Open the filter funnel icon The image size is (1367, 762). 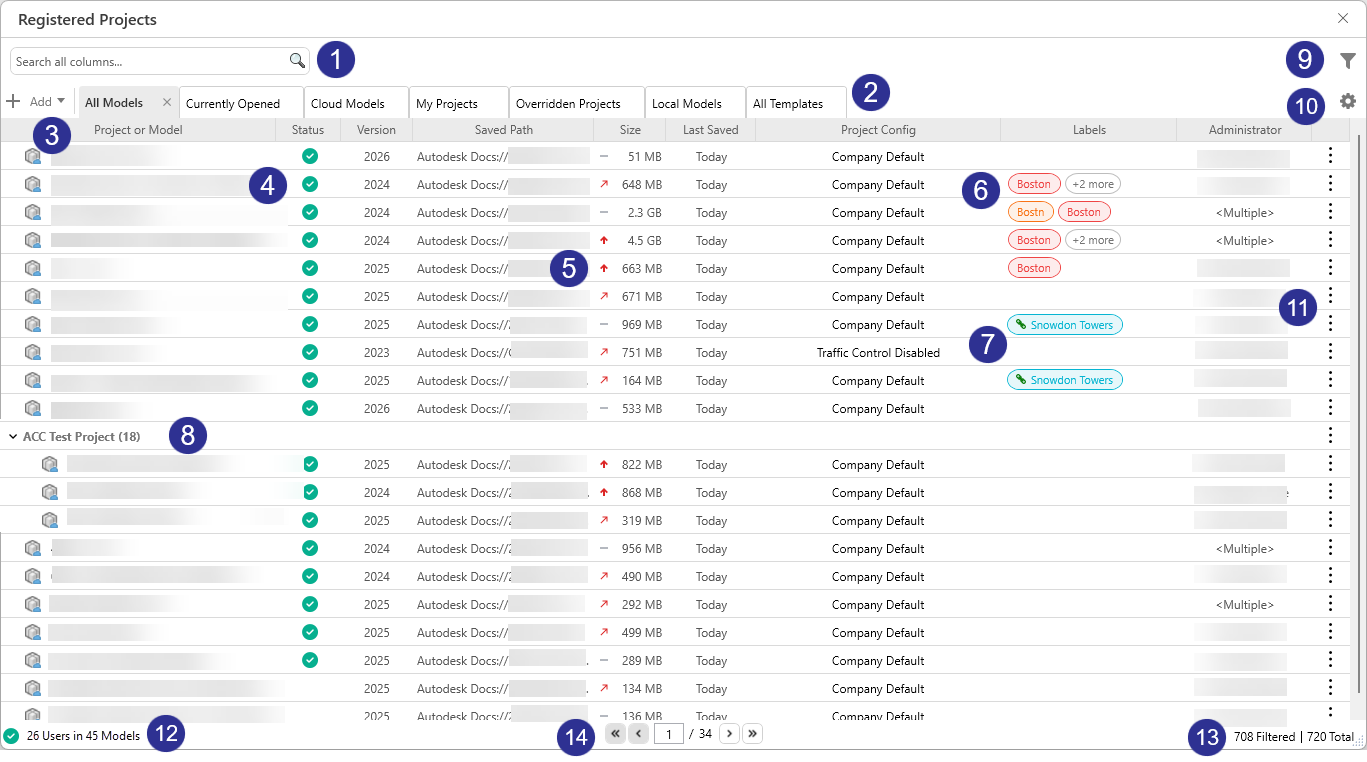[1348, 61]
